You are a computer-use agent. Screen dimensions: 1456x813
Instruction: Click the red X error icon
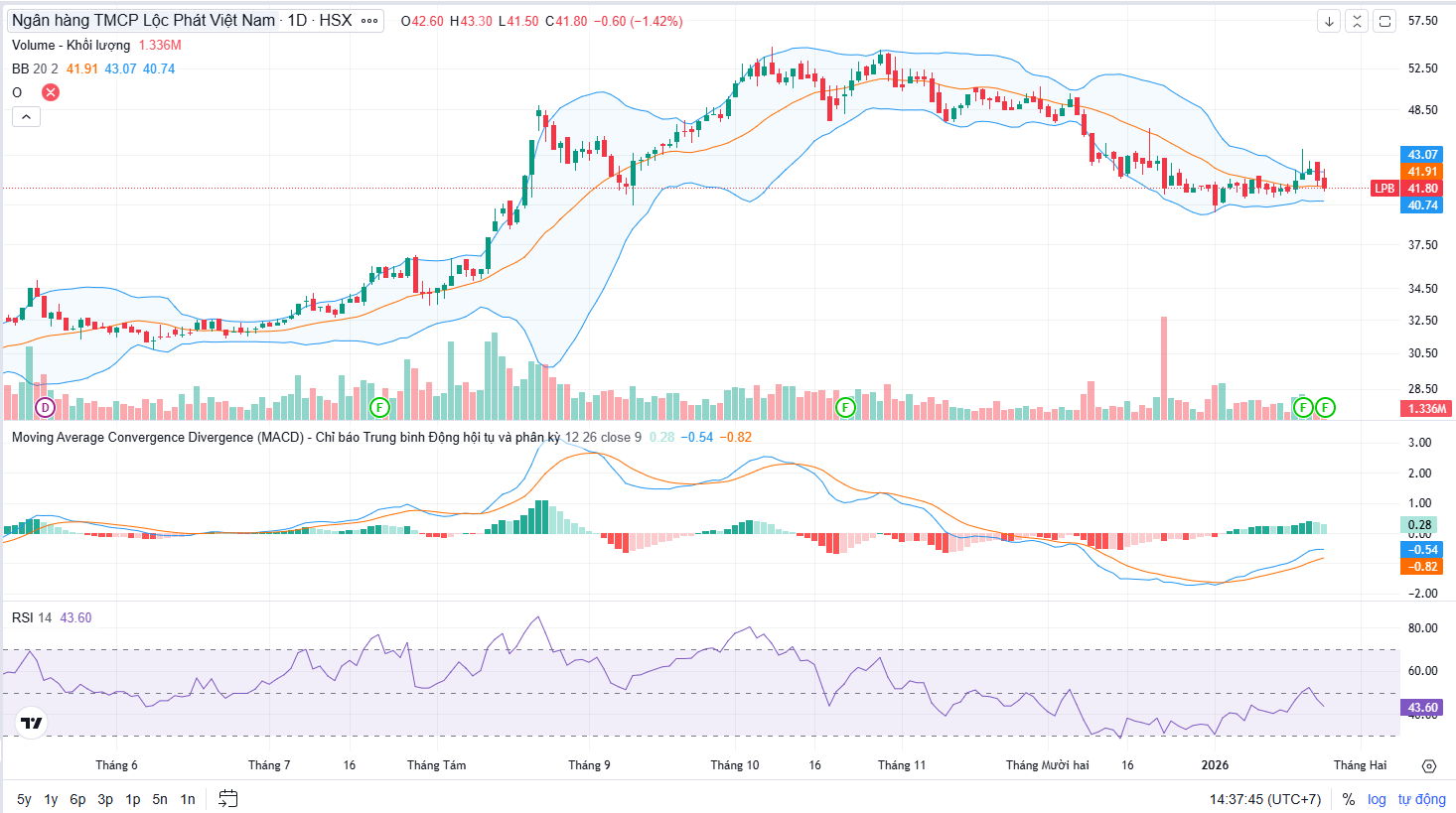click(x=51, y=92)
